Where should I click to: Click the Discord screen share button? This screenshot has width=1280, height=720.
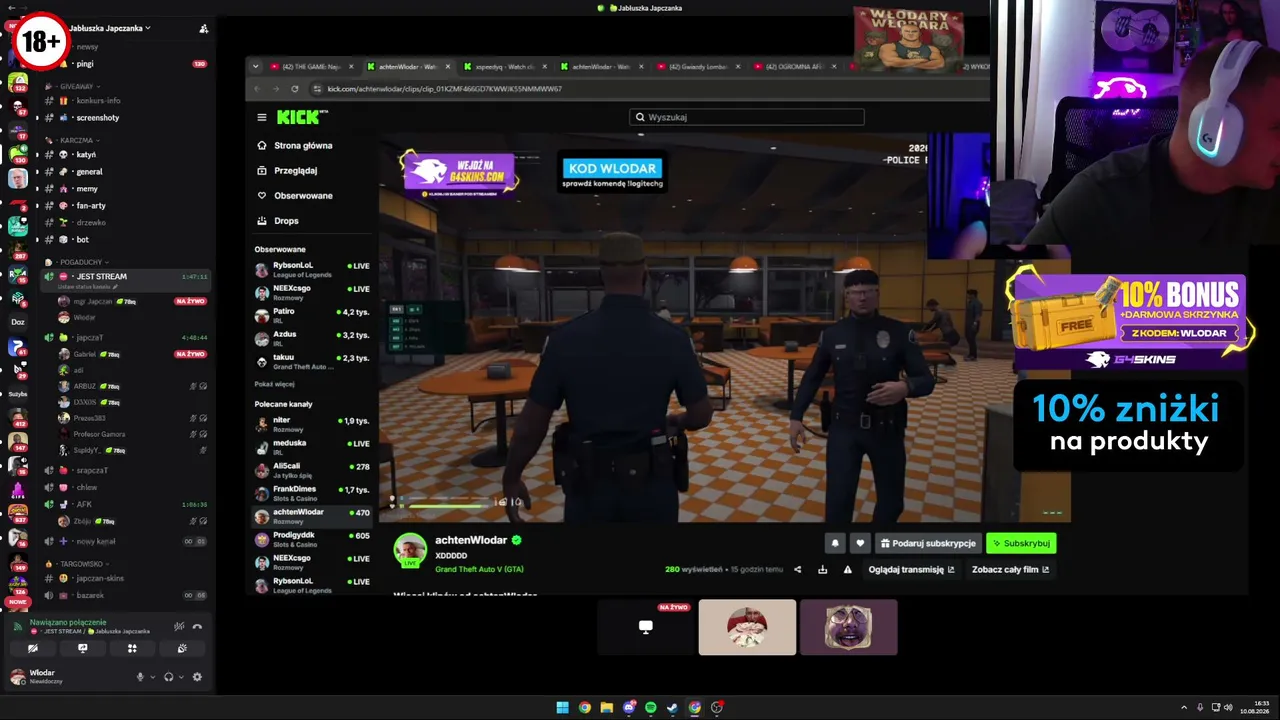click(83, 648)
